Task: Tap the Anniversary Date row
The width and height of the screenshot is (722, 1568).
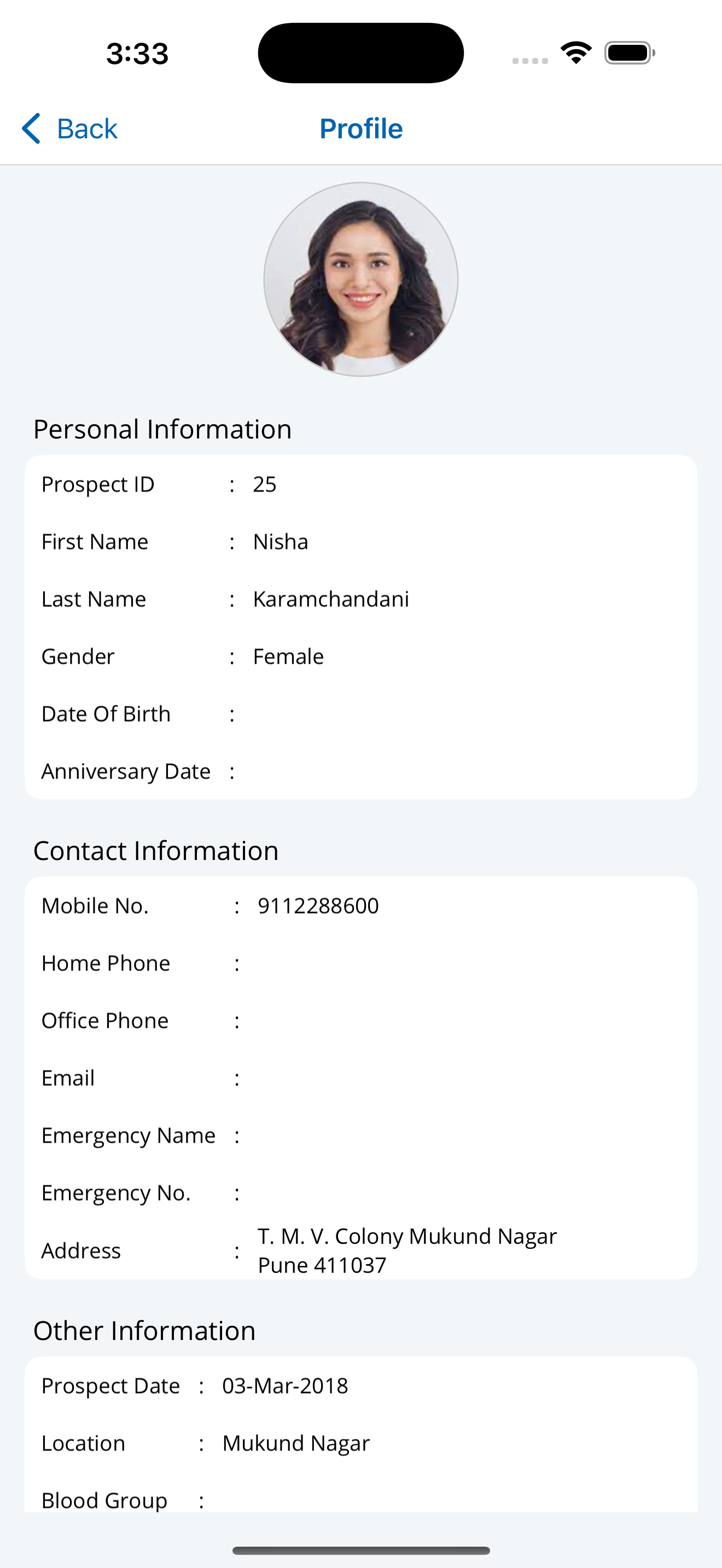Action: (361, 771)
